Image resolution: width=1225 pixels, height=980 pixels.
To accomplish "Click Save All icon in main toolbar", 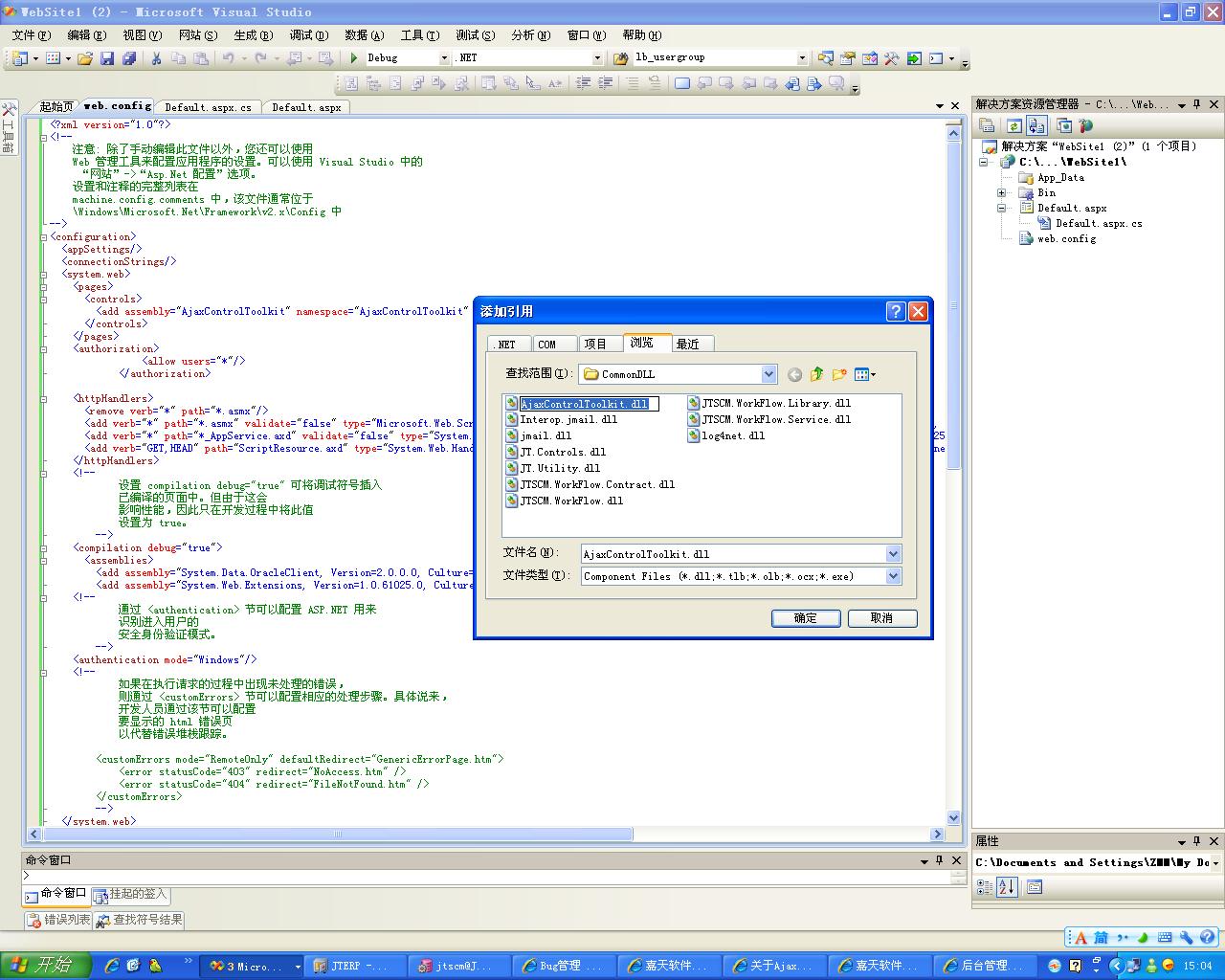I will pos(127,58).
